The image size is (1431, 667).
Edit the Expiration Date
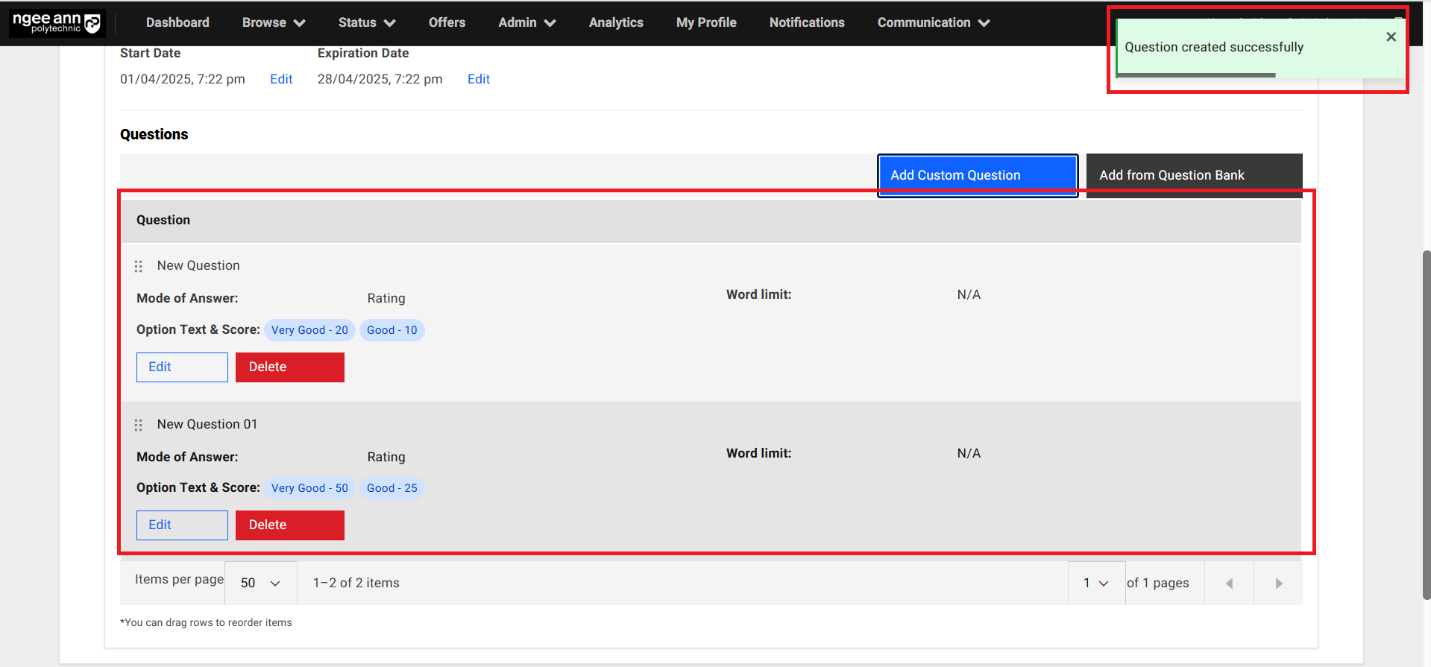pos(478,79)
